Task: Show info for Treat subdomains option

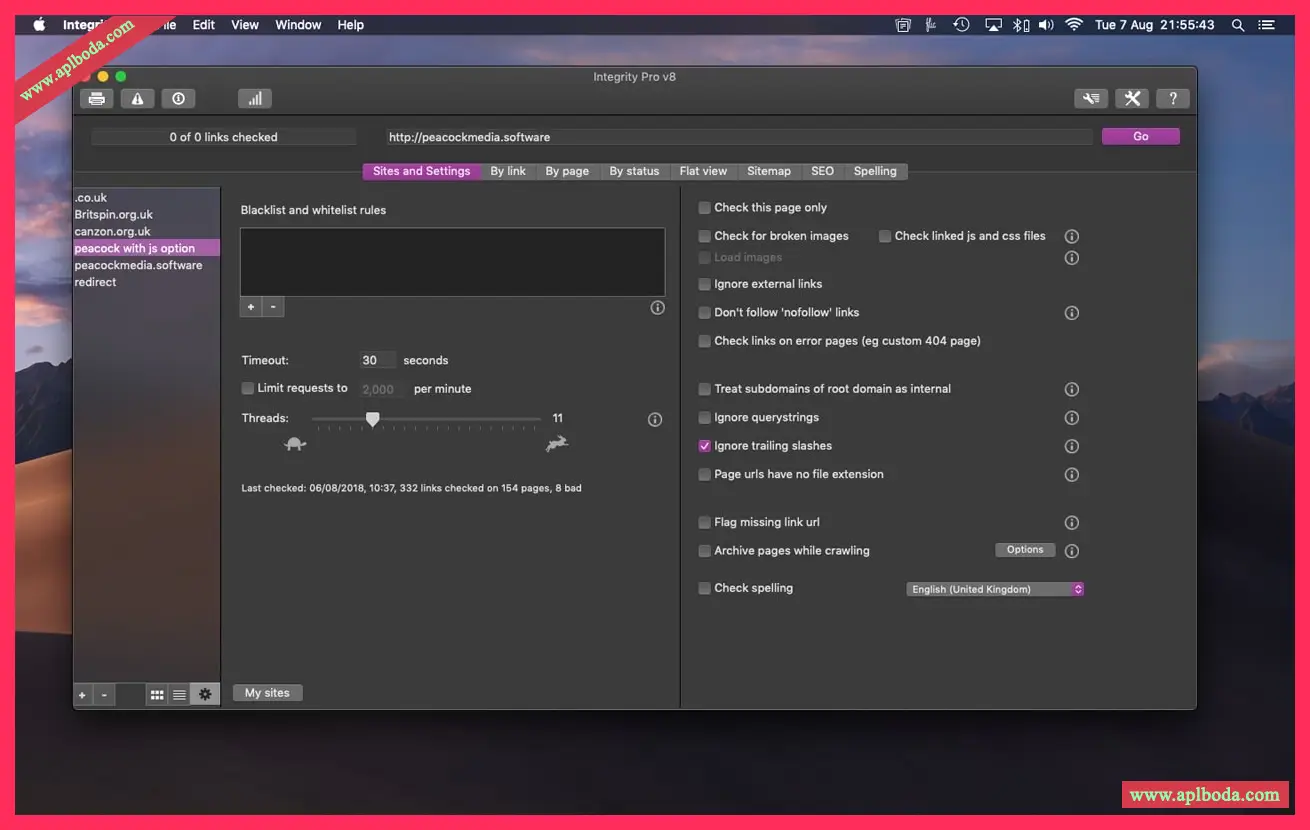Action: tap(1072, 389)
